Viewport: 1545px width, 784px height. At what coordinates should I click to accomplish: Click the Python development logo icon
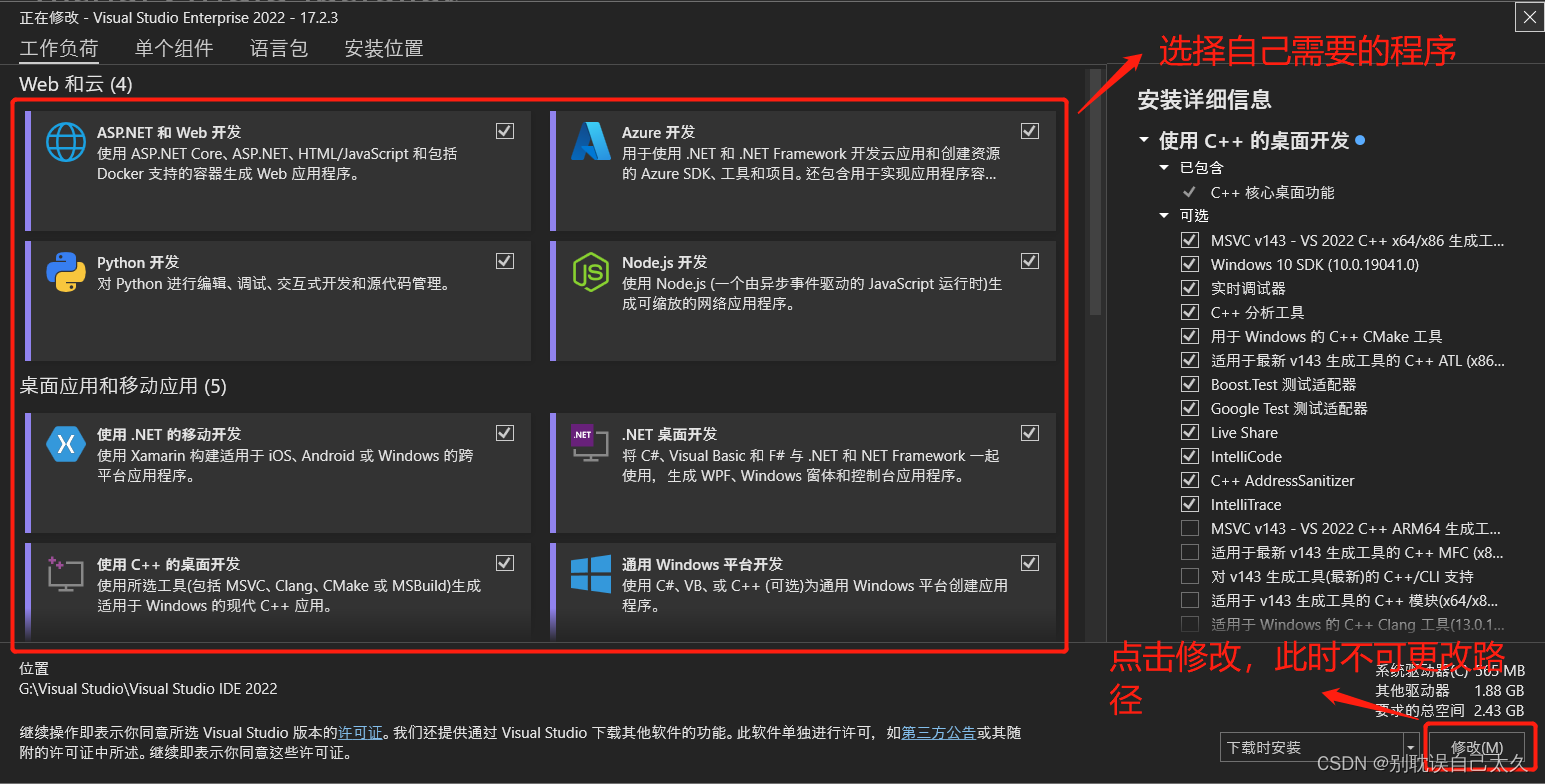[x=66, y=271]
